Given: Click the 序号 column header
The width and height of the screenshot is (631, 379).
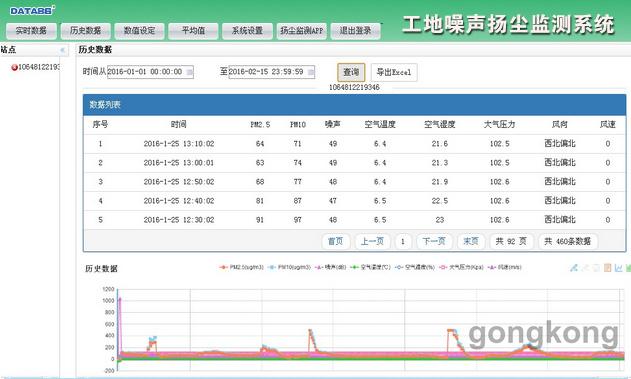Looking at the screenshot, I should click(100, 125).
